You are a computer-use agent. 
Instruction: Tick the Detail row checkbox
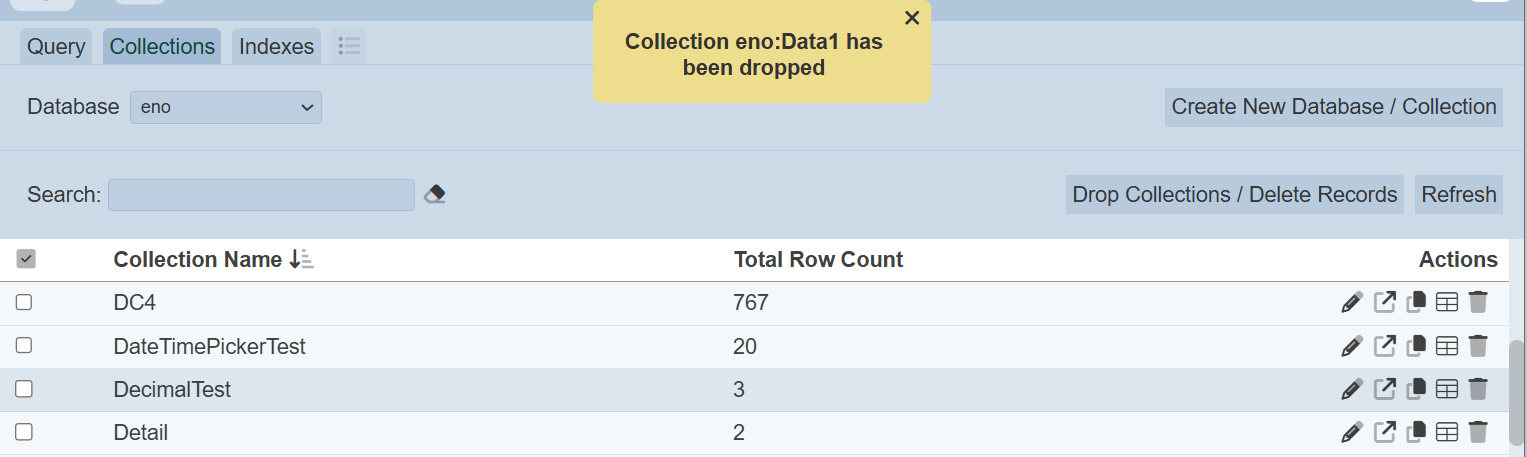pyautogui.click(x=24, y=432)
